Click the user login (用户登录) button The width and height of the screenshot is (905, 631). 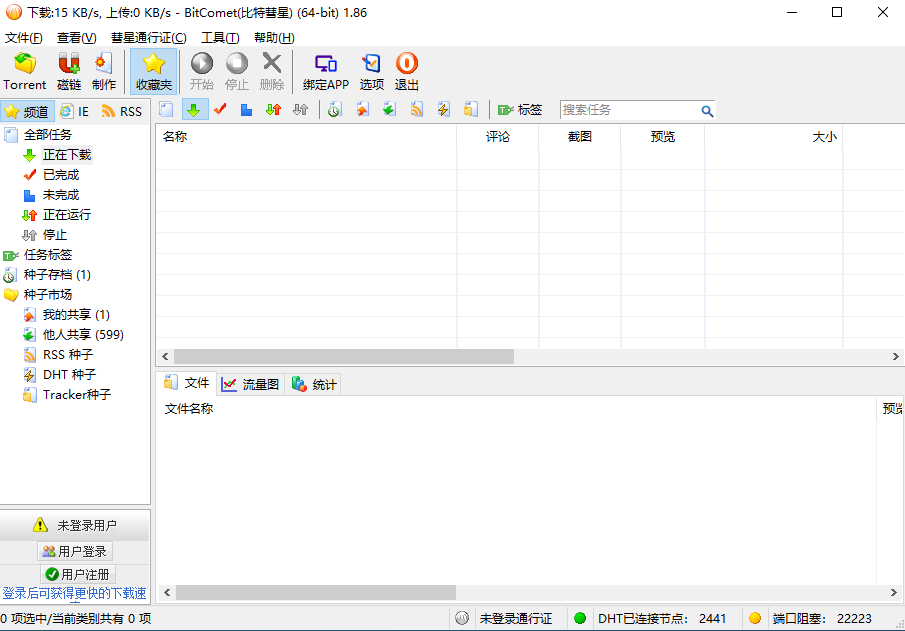[75, 551]
